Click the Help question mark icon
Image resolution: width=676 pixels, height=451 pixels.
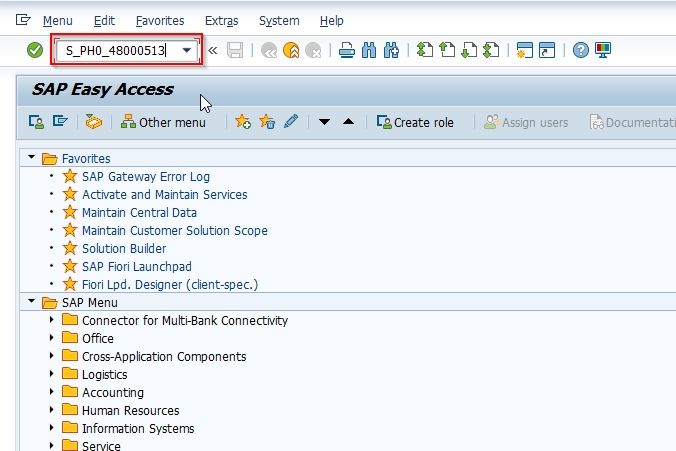click(x=580, y=50)
